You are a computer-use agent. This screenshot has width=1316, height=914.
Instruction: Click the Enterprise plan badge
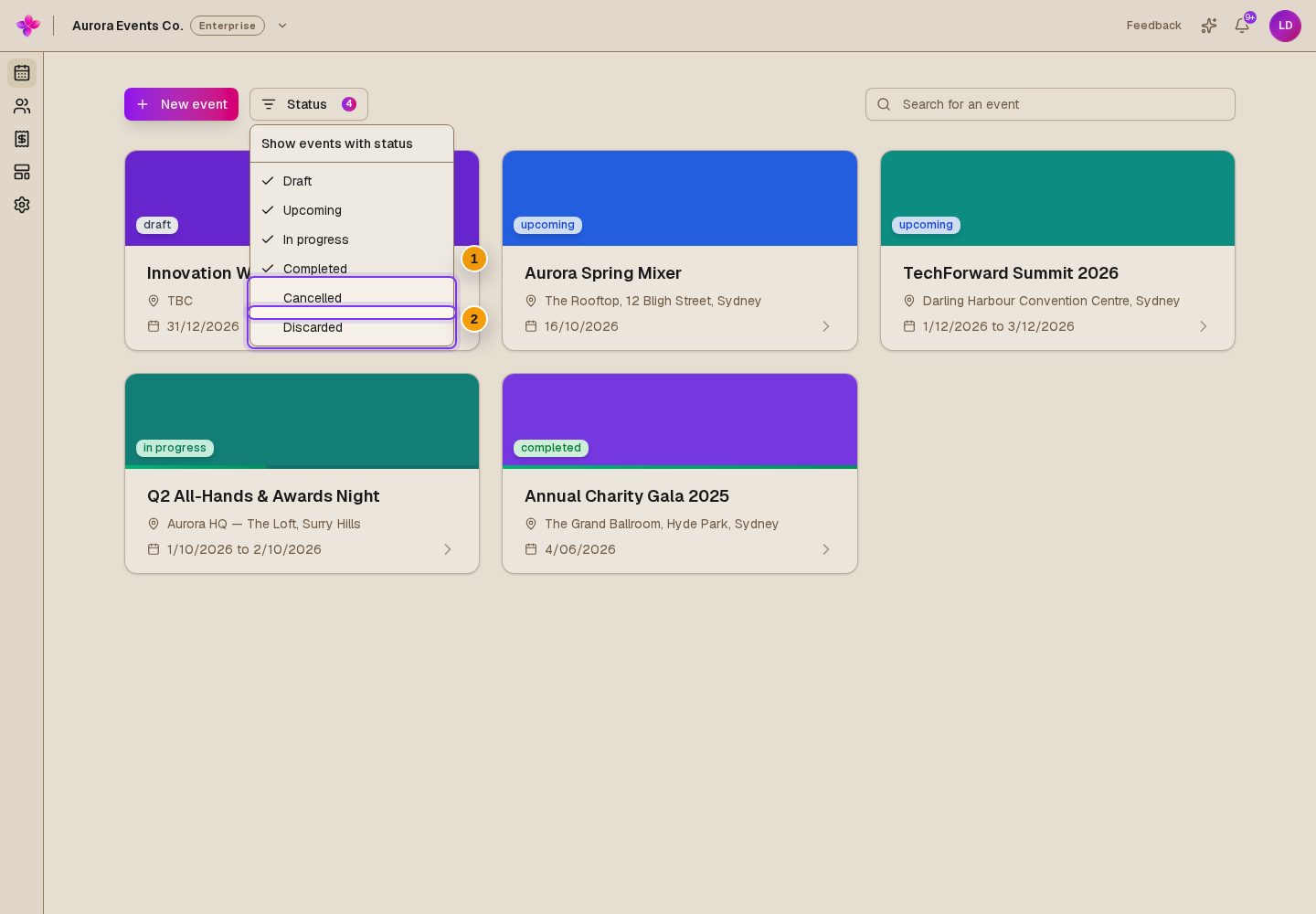(x=228, y=26)
